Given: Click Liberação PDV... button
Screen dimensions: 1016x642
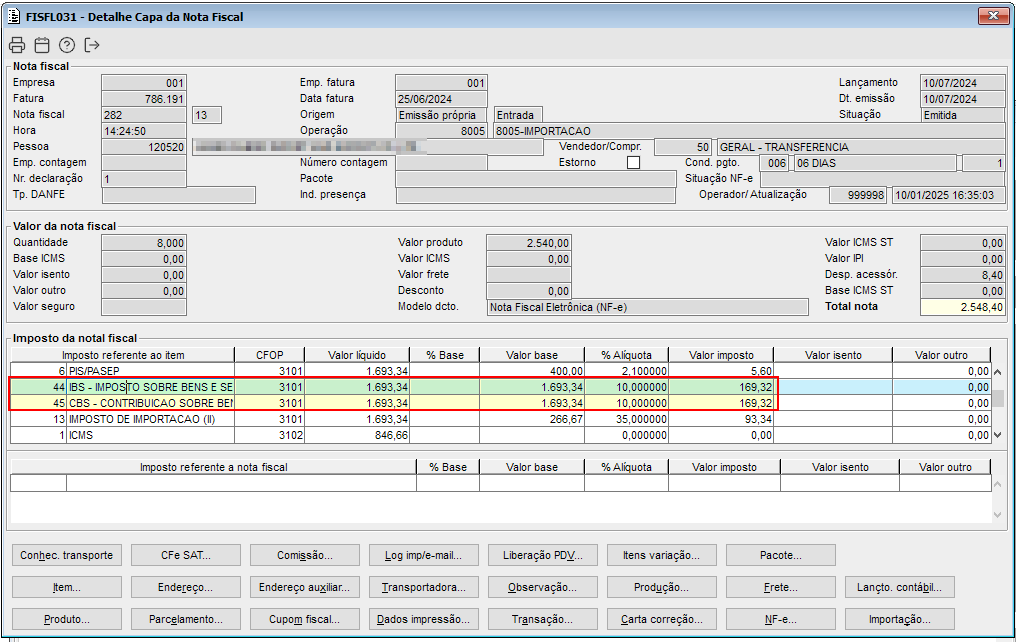Looking at the screenshot, I should tap(543, 555).
